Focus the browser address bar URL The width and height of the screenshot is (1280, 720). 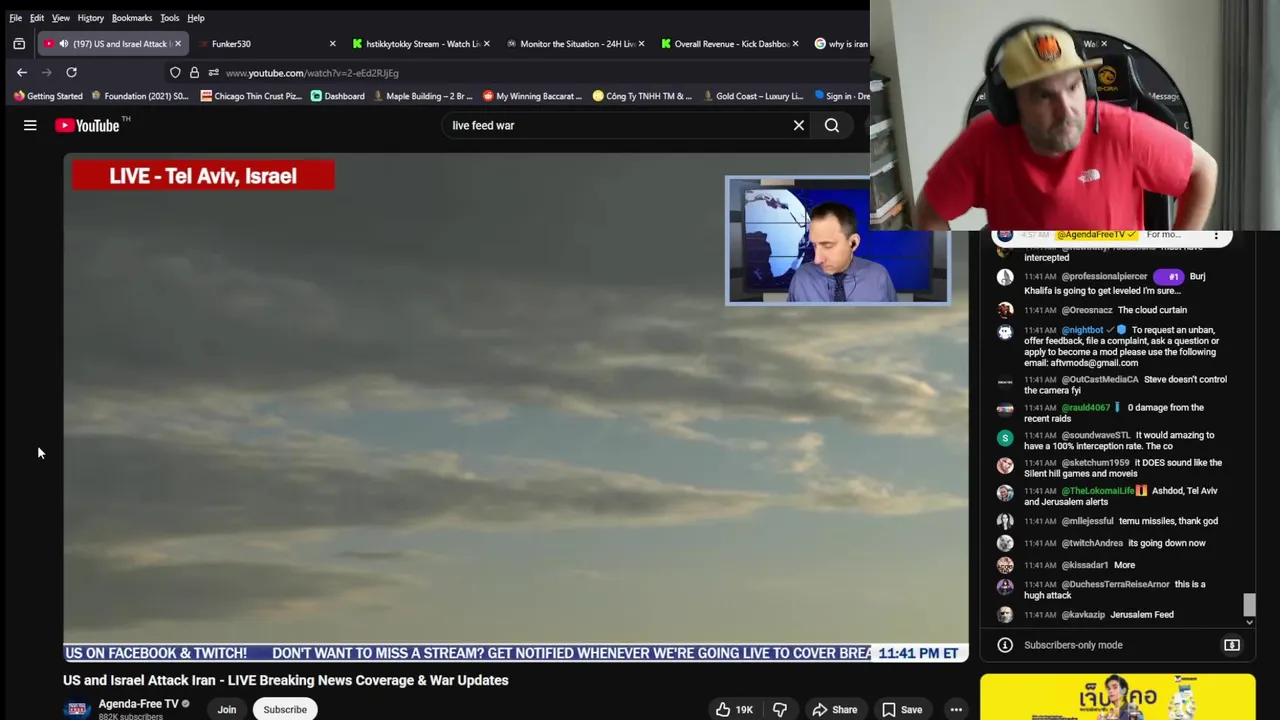click(x=312, y=73)
